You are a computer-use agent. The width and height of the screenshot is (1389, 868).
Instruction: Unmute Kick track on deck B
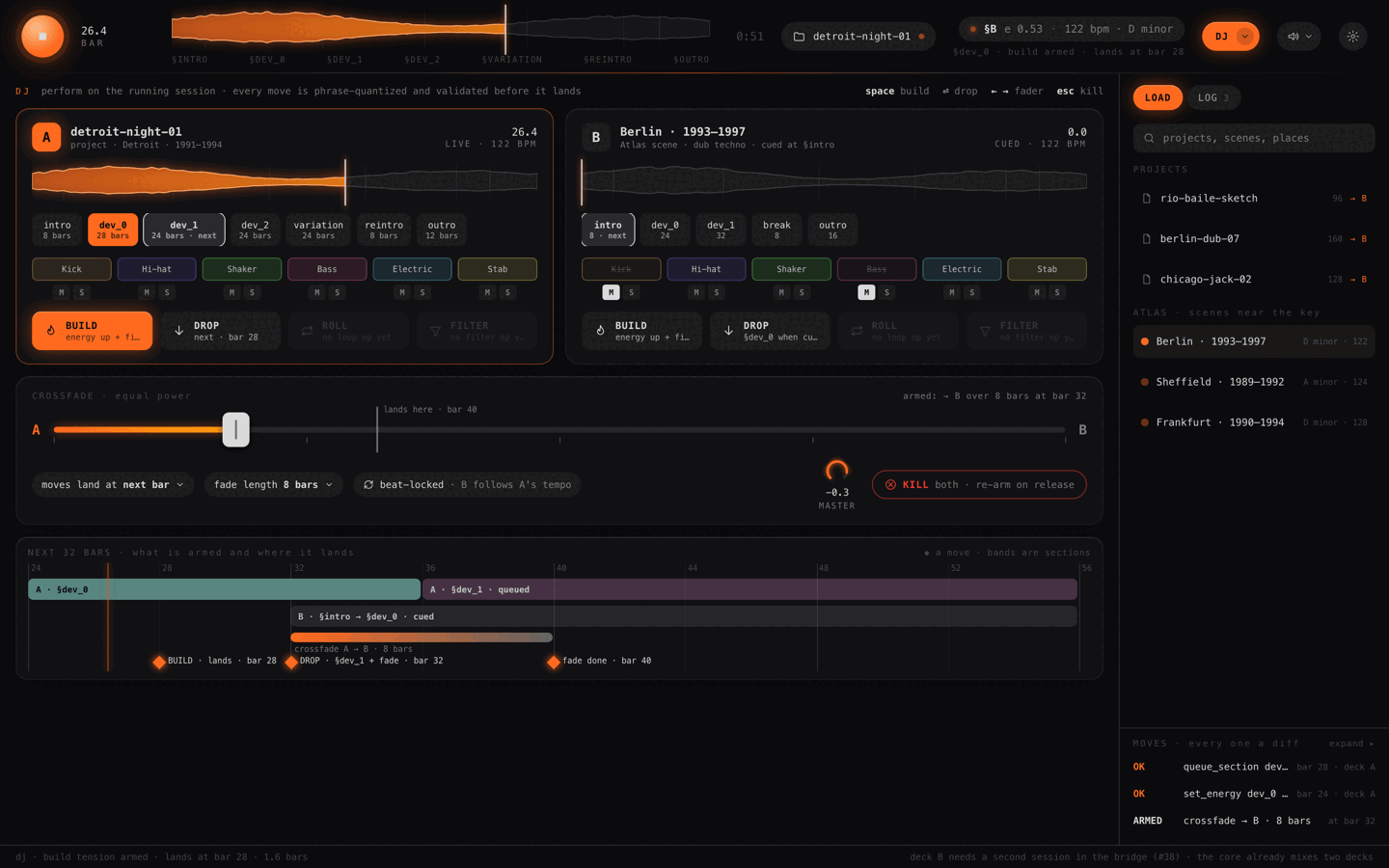(612, 292)
